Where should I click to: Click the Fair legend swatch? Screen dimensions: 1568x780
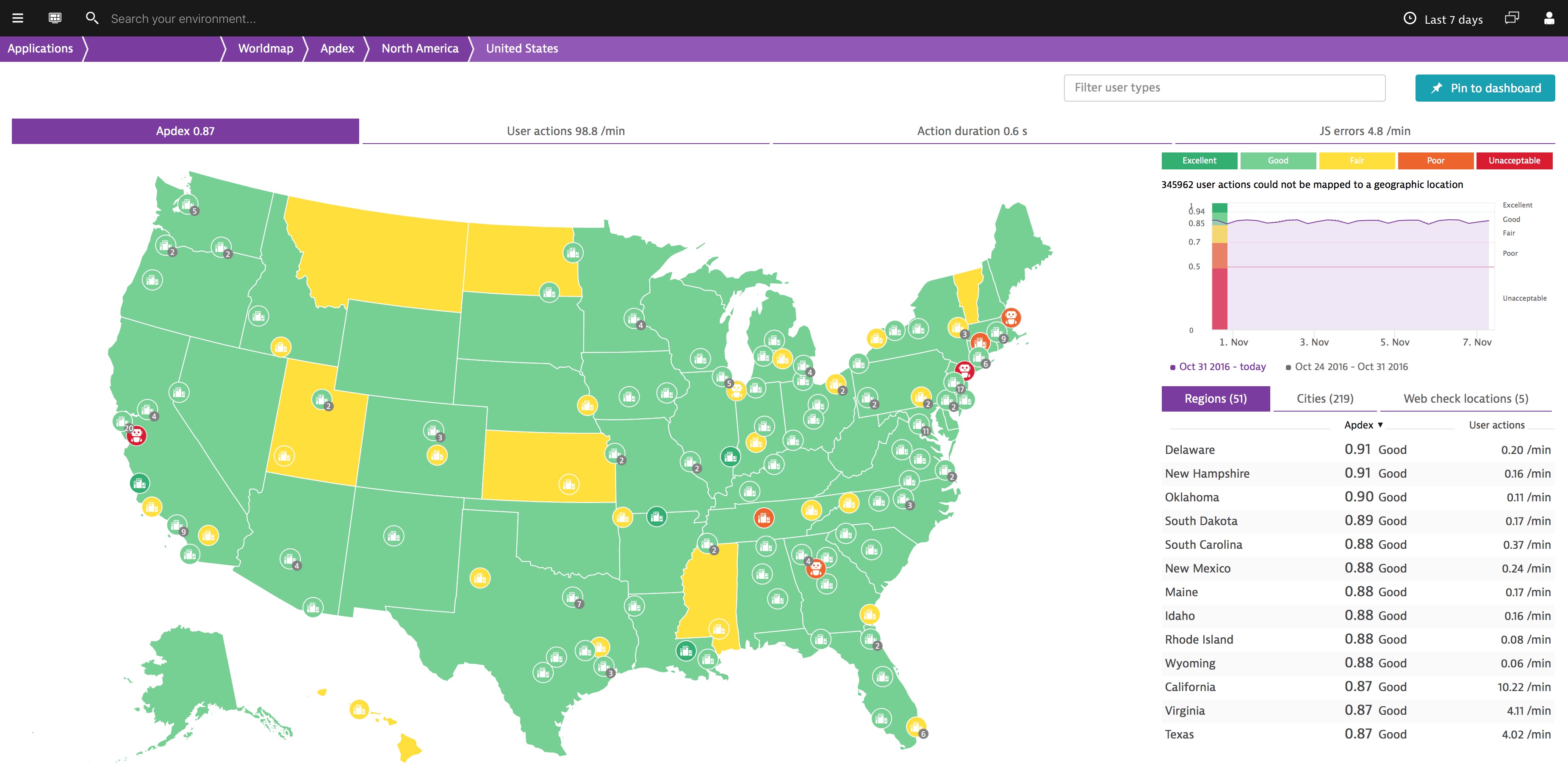pos(1357,160)
